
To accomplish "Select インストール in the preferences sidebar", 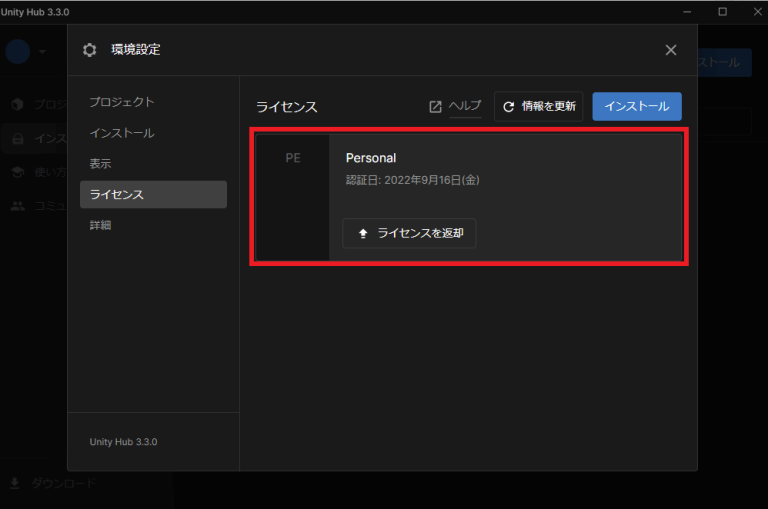I will 121,133.
